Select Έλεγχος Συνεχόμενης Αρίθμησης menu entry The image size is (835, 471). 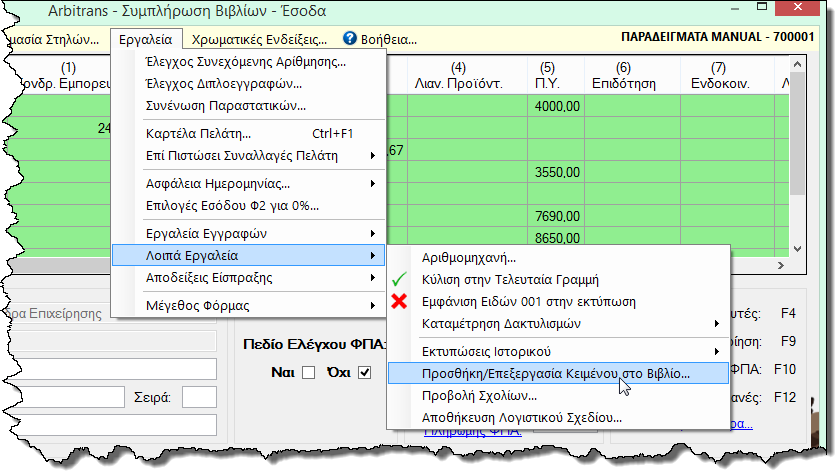point(249,62)
